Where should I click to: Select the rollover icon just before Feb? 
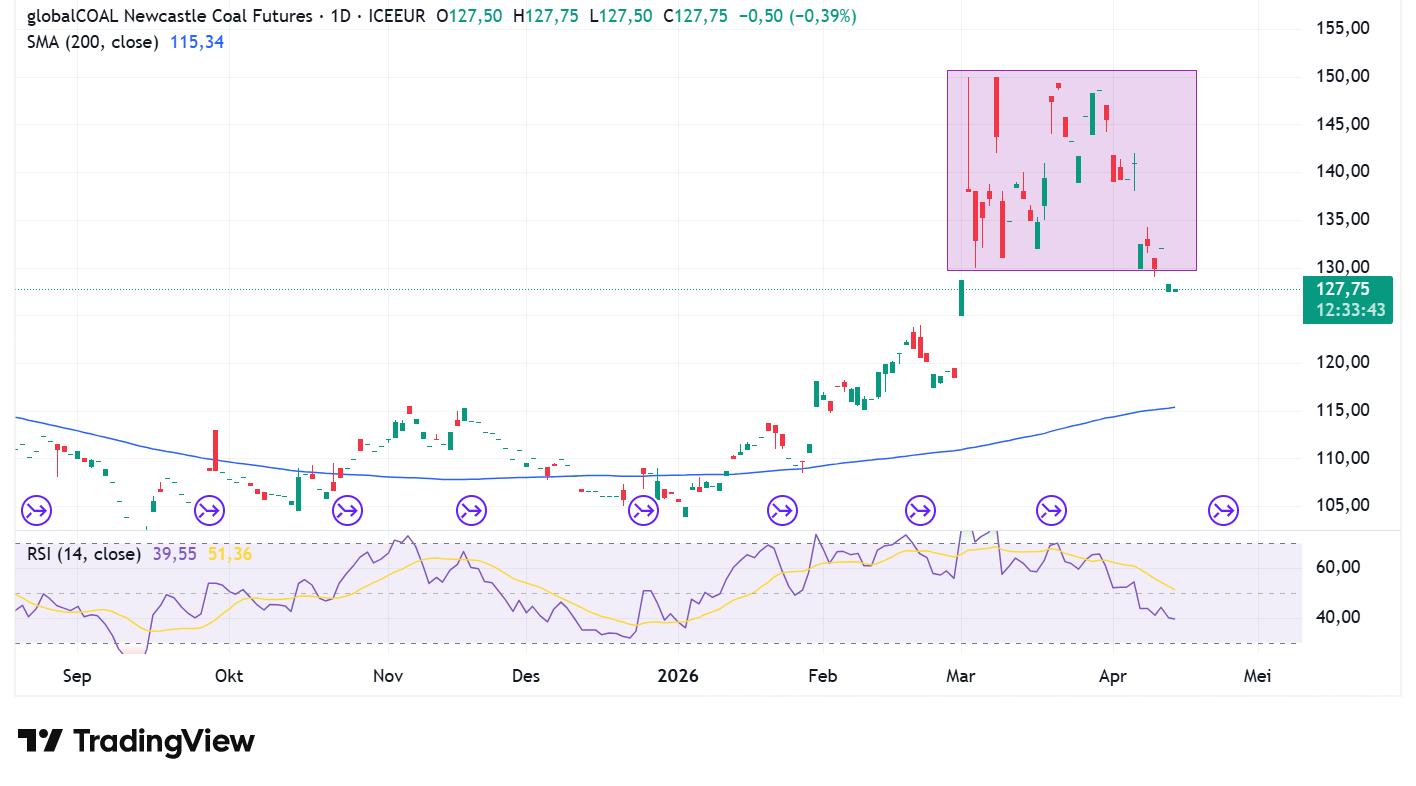coord(782,512)
